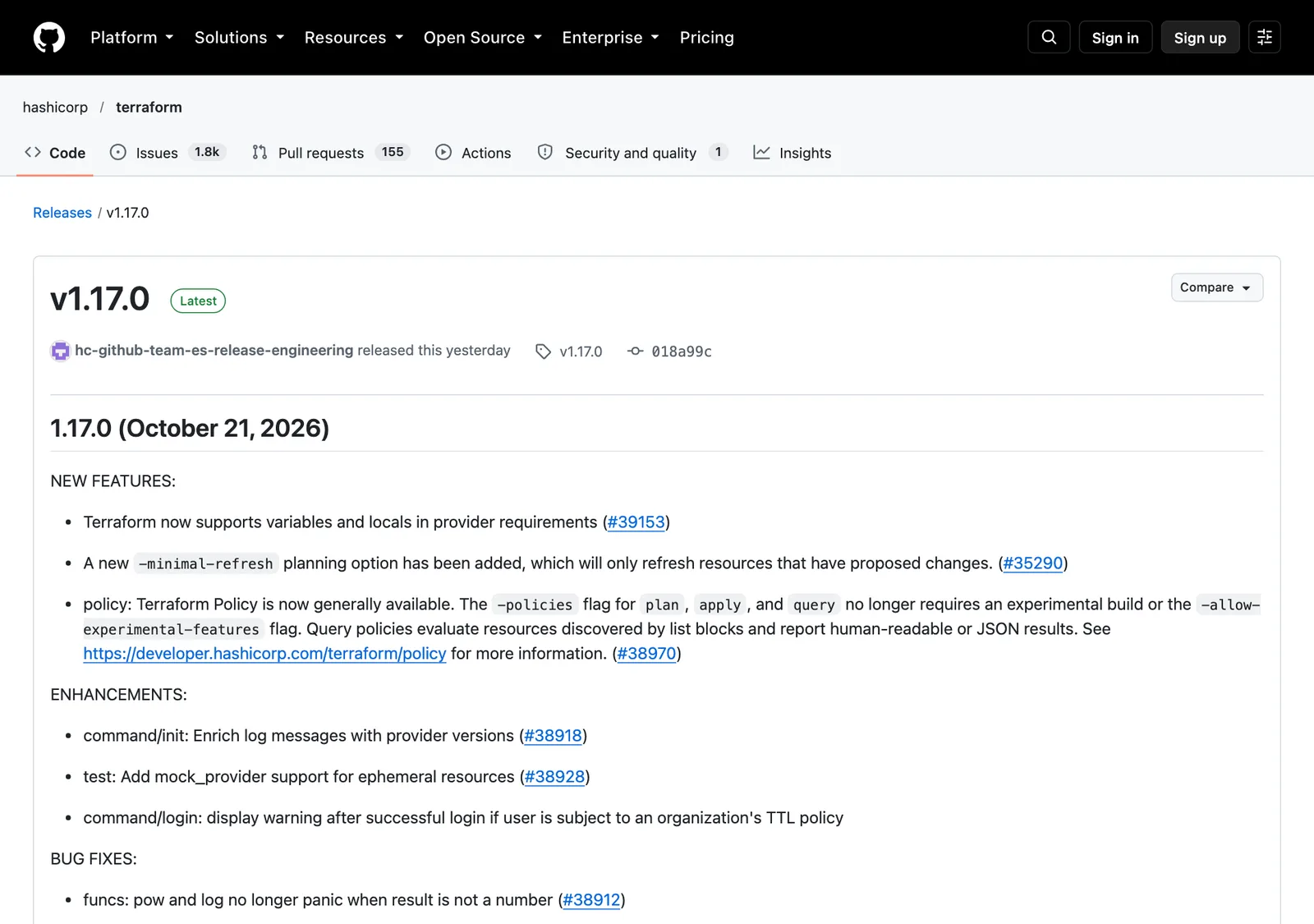The image size is (1314, 924).
Task: Open pull request #38912
Action: point(591,900)
